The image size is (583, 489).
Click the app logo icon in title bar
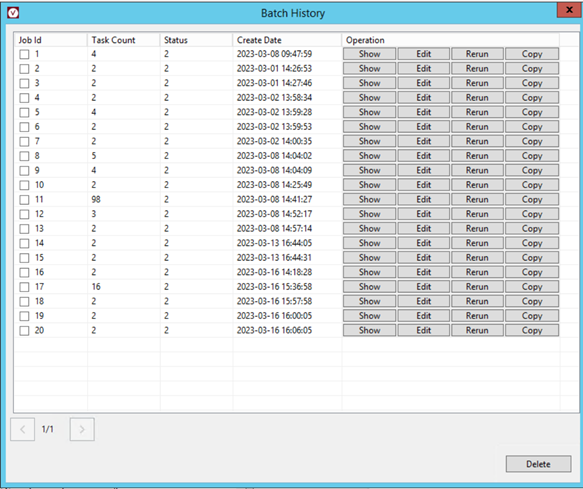point(13,13)
